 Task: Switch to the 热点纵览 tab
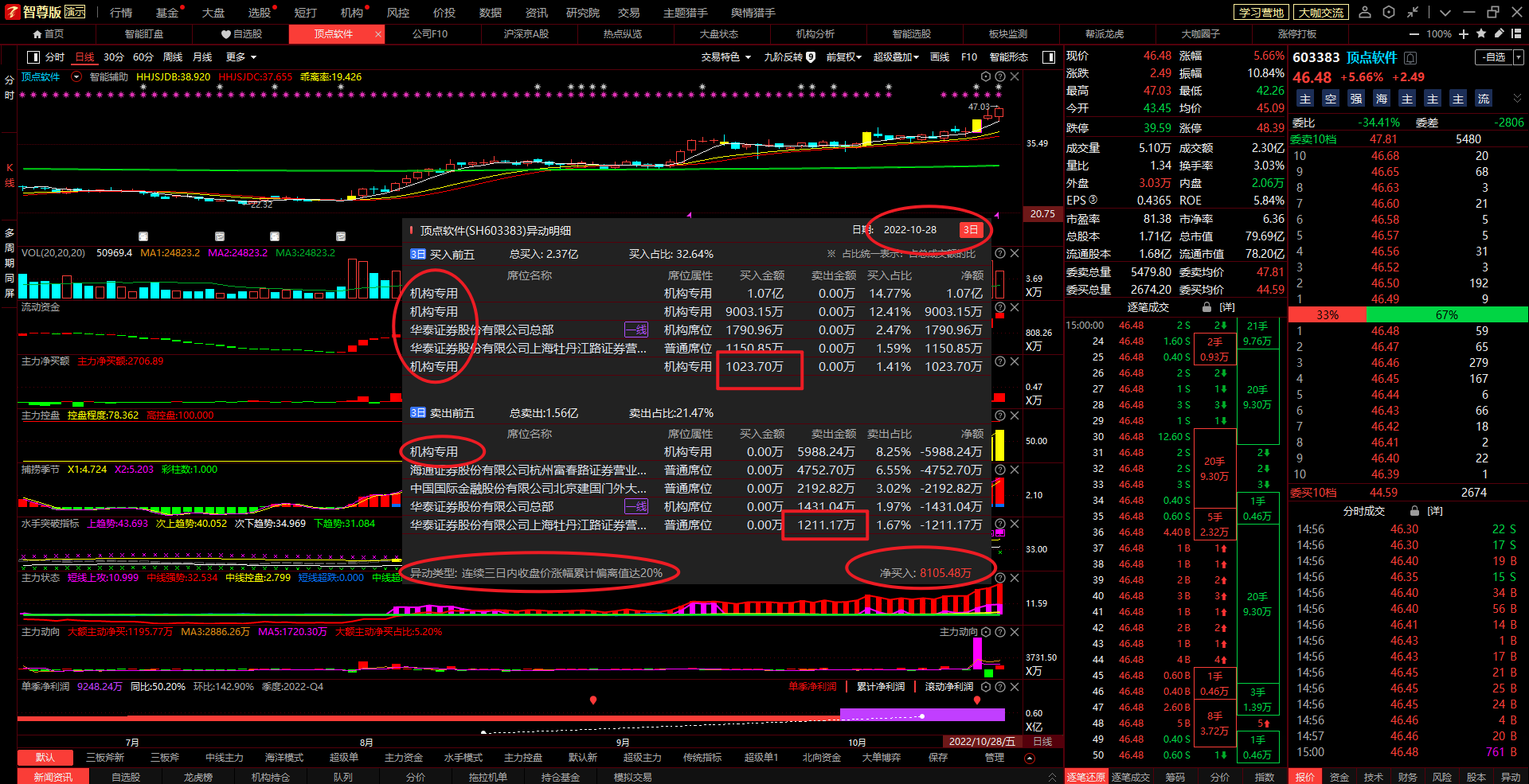[x=623, y=34]
